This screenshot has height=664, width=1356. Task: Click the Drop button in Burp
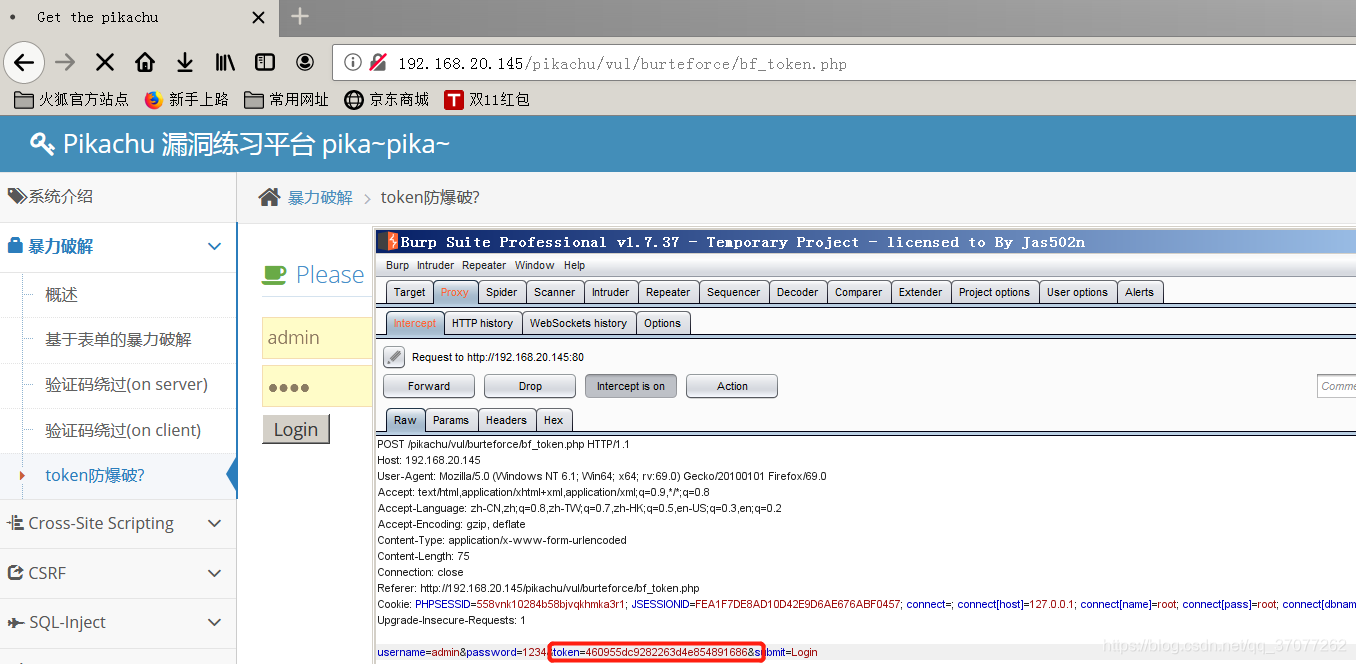point(530,386)
